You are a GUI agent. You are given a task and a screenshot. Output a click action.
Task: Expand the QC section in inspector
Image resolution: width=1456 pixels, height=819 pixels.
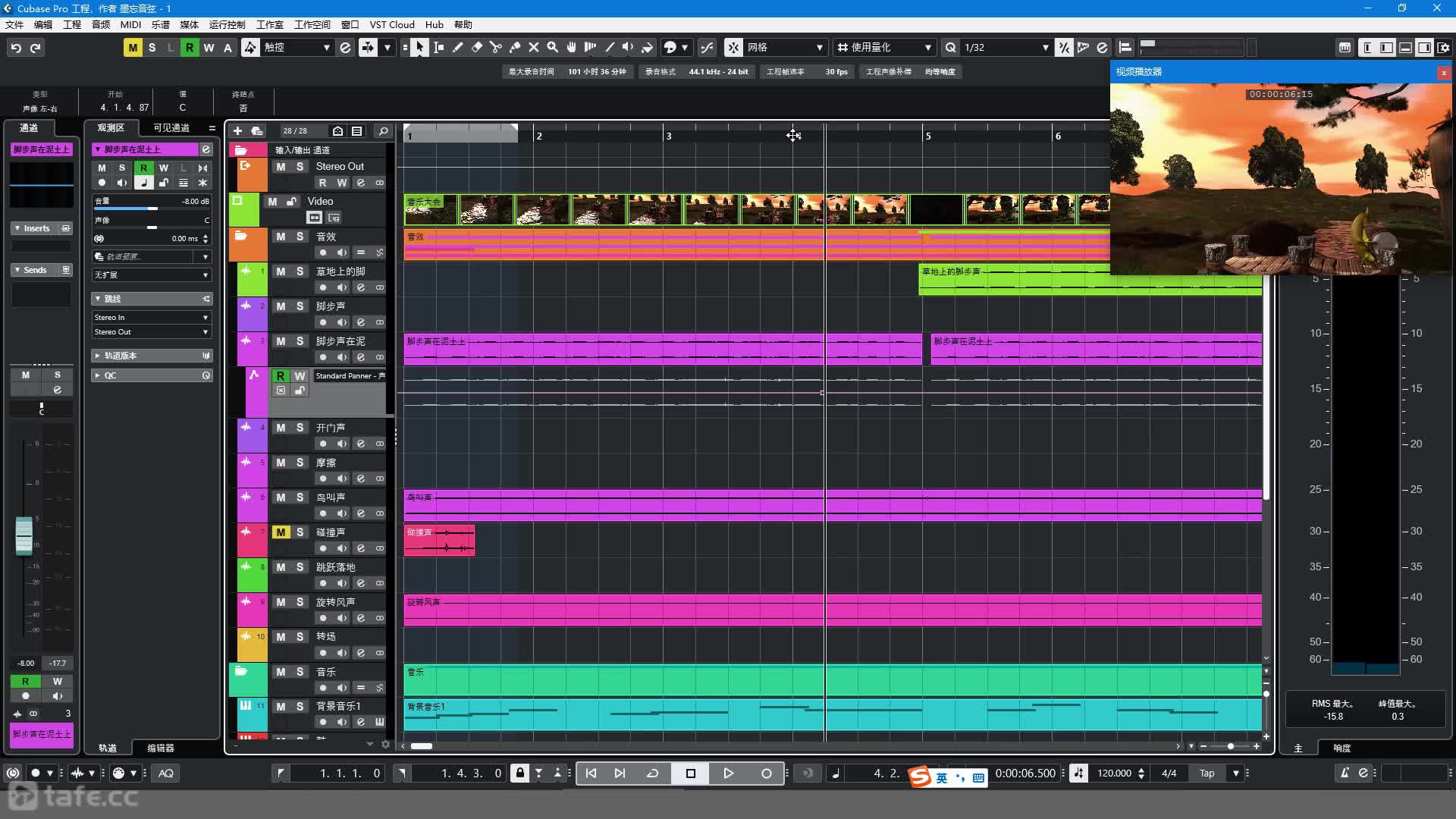coord(152,375)
